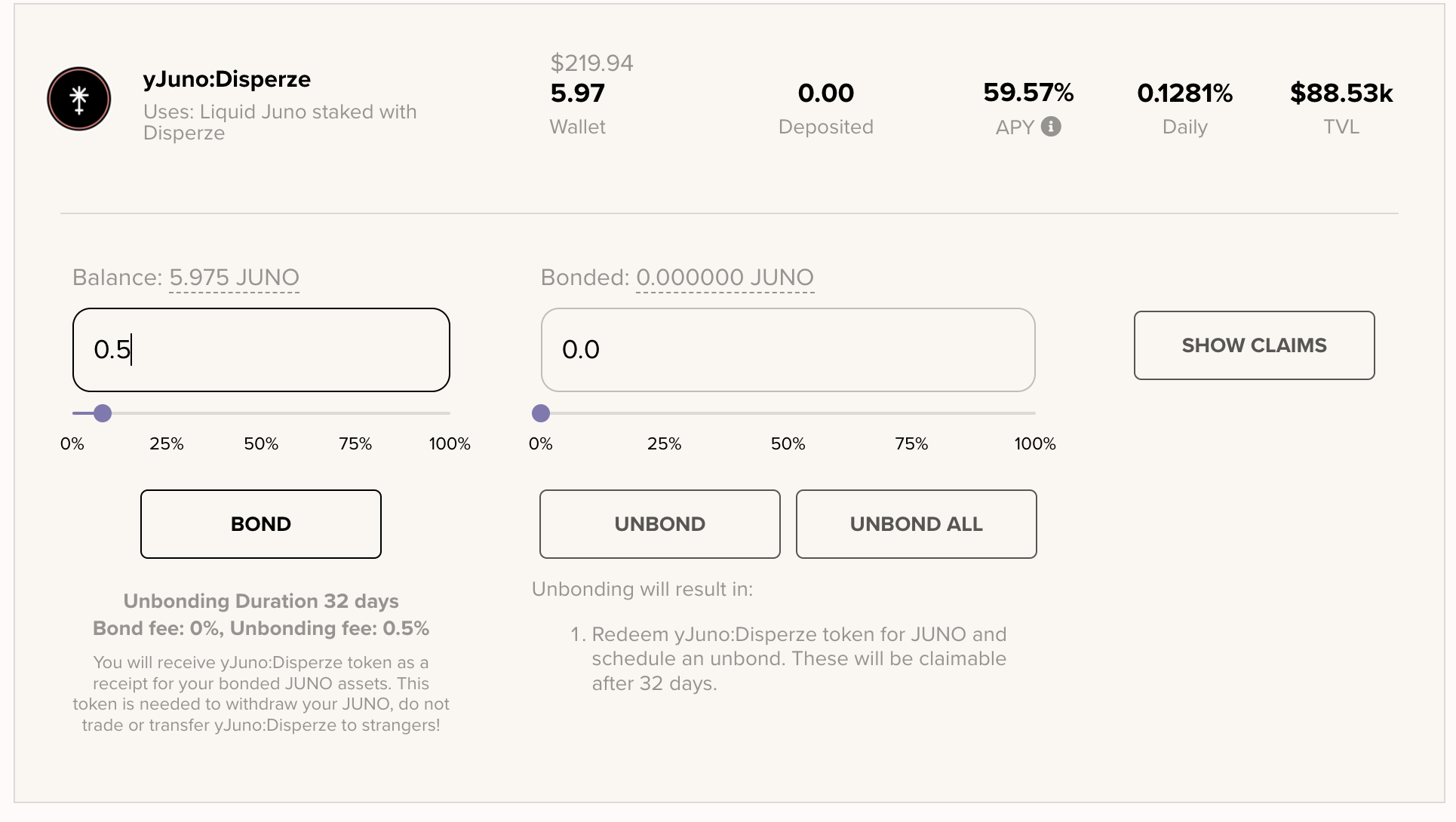Image resolution: width=1456 pixels, height=822 pixels.
Task: Click the yJuno:Disperze vault title
Action: [x=227, y=79]
